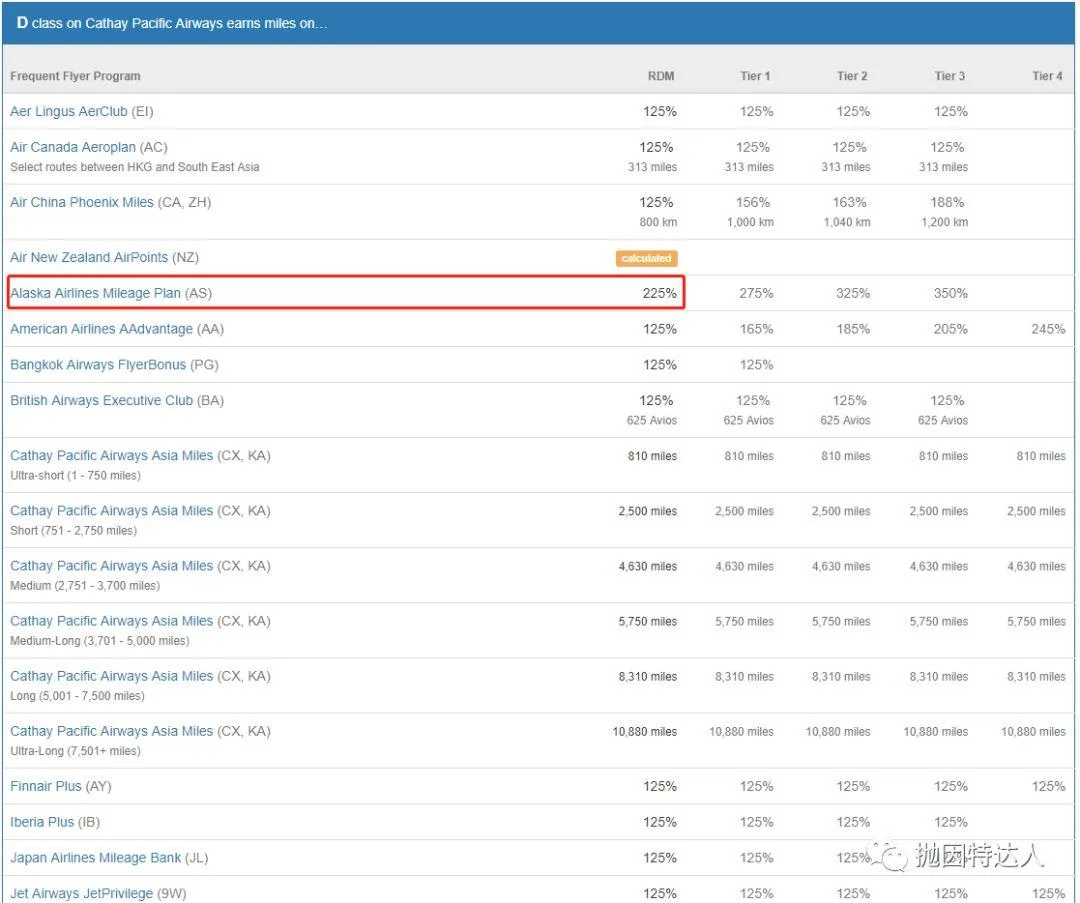The width and height of the screenshot is (1080, 903).
Task: Open the Air Canada Aeroplan program link
Action: pyautogui.click(x=73, y=147)
